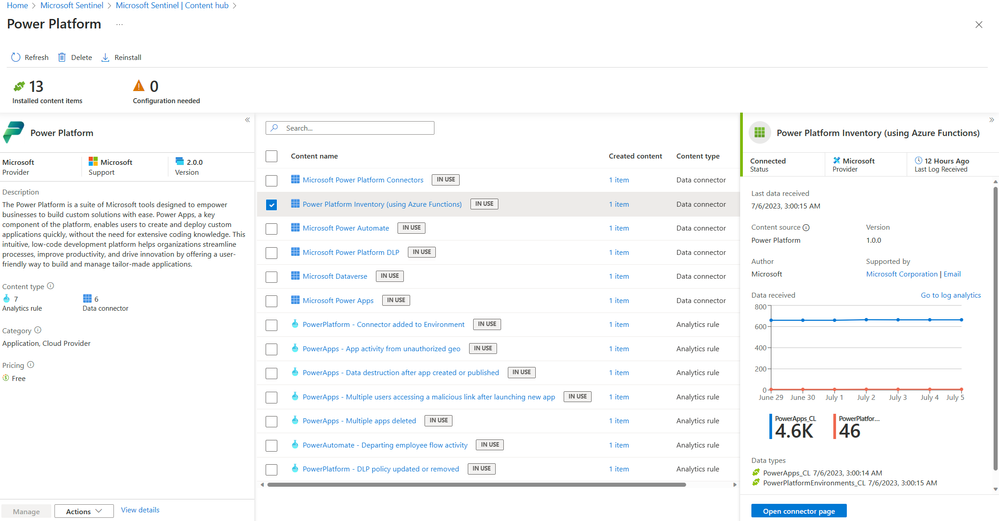
Task: Click the Data connector count icon on left panel
Action: (x=87, y=298)
